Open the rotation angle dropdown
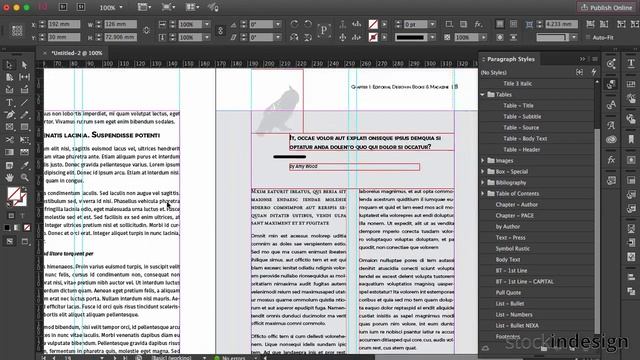 coord(278,24)
